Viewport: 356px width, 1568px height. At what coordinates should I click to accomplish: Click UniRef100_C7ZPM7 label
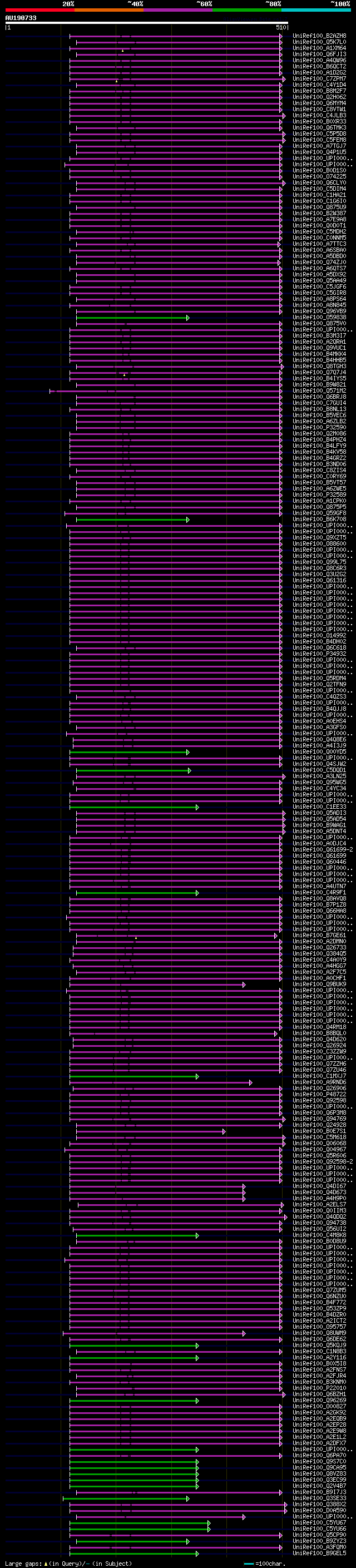point(319,78)
